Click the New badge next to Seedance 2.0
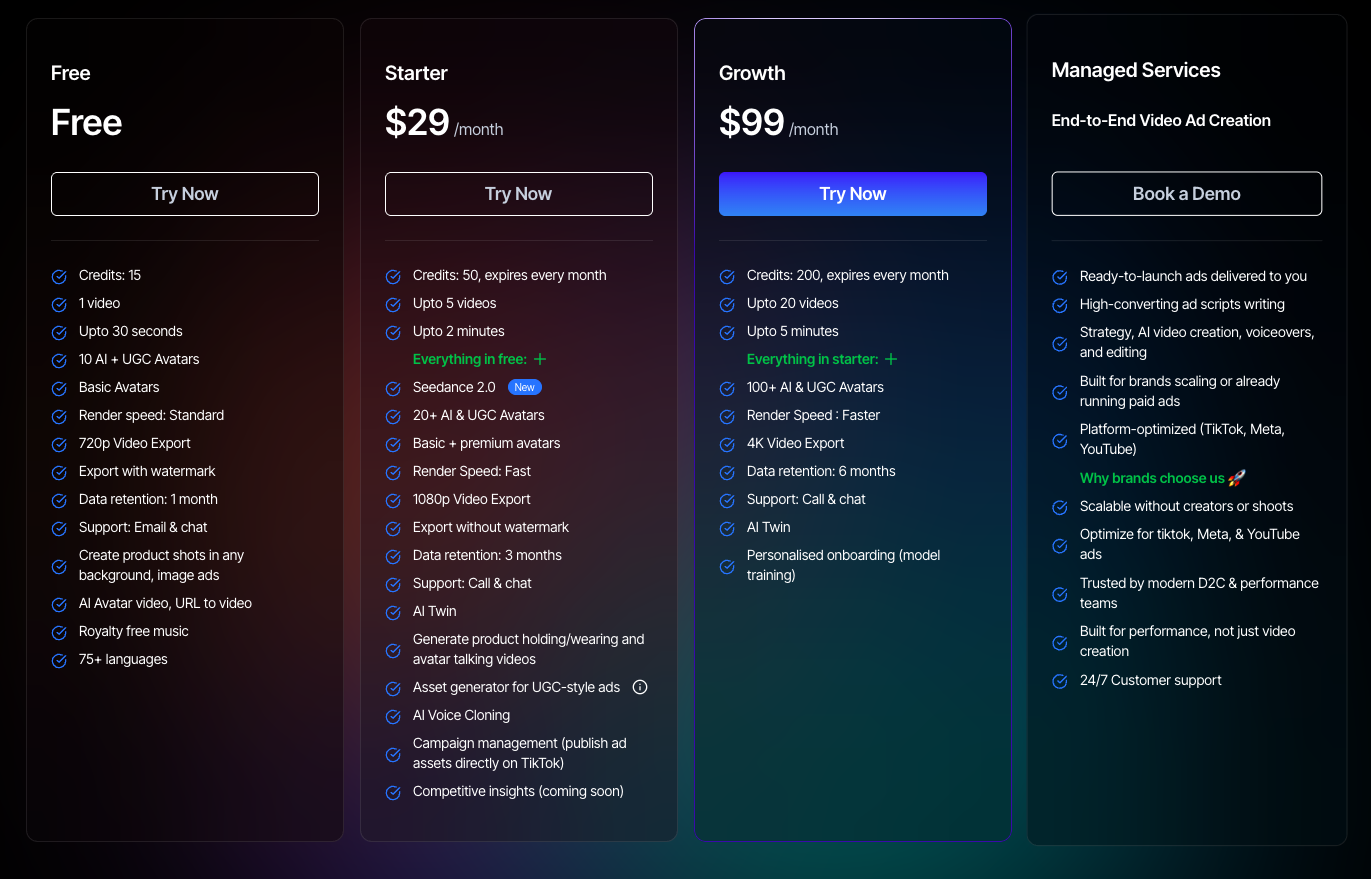The height and width of the screenshot is (879, 1371). (524, 387)
